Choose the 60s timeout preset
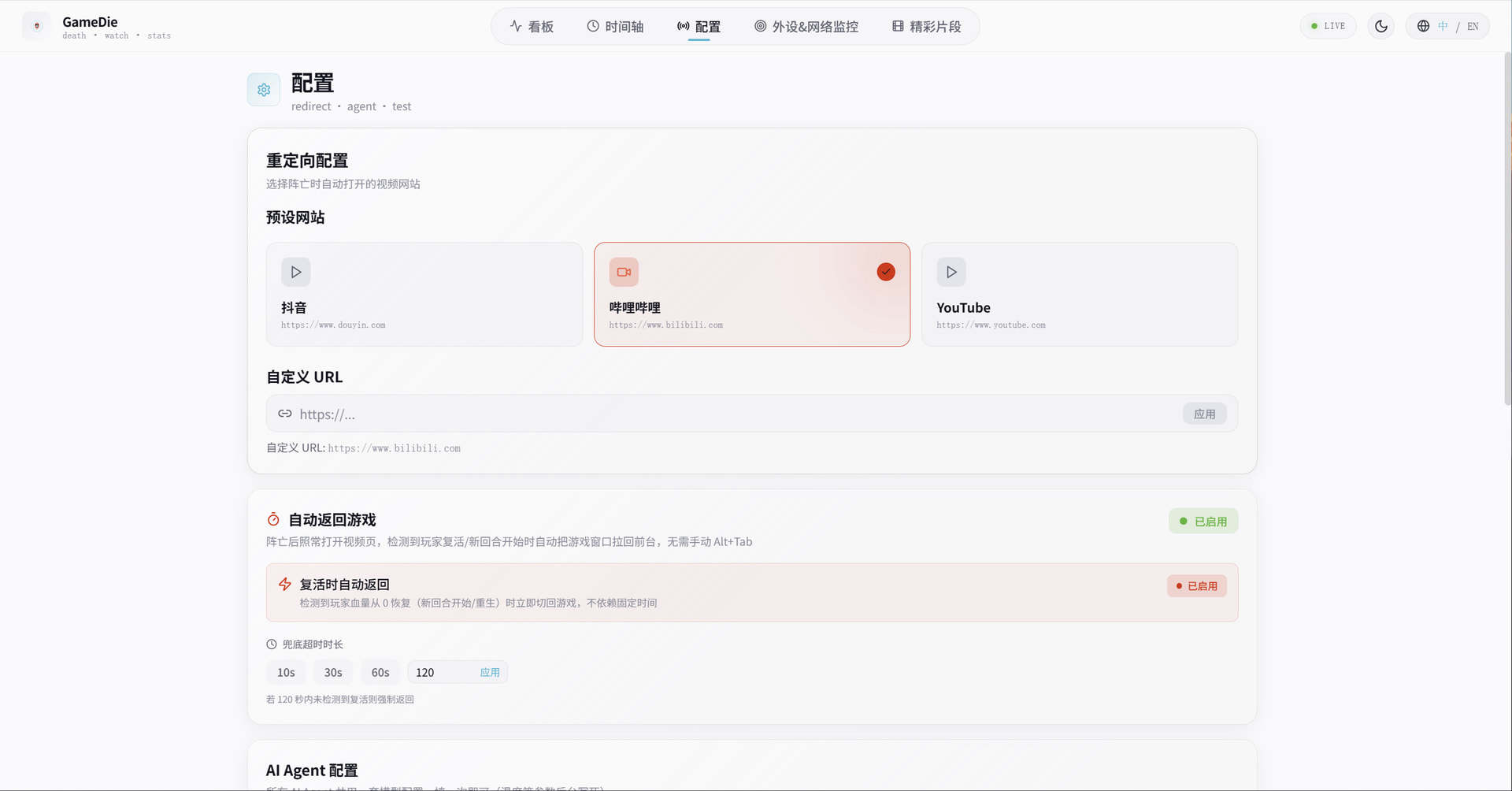This screenshot has width=1512, height=791. tap(380, 672)
